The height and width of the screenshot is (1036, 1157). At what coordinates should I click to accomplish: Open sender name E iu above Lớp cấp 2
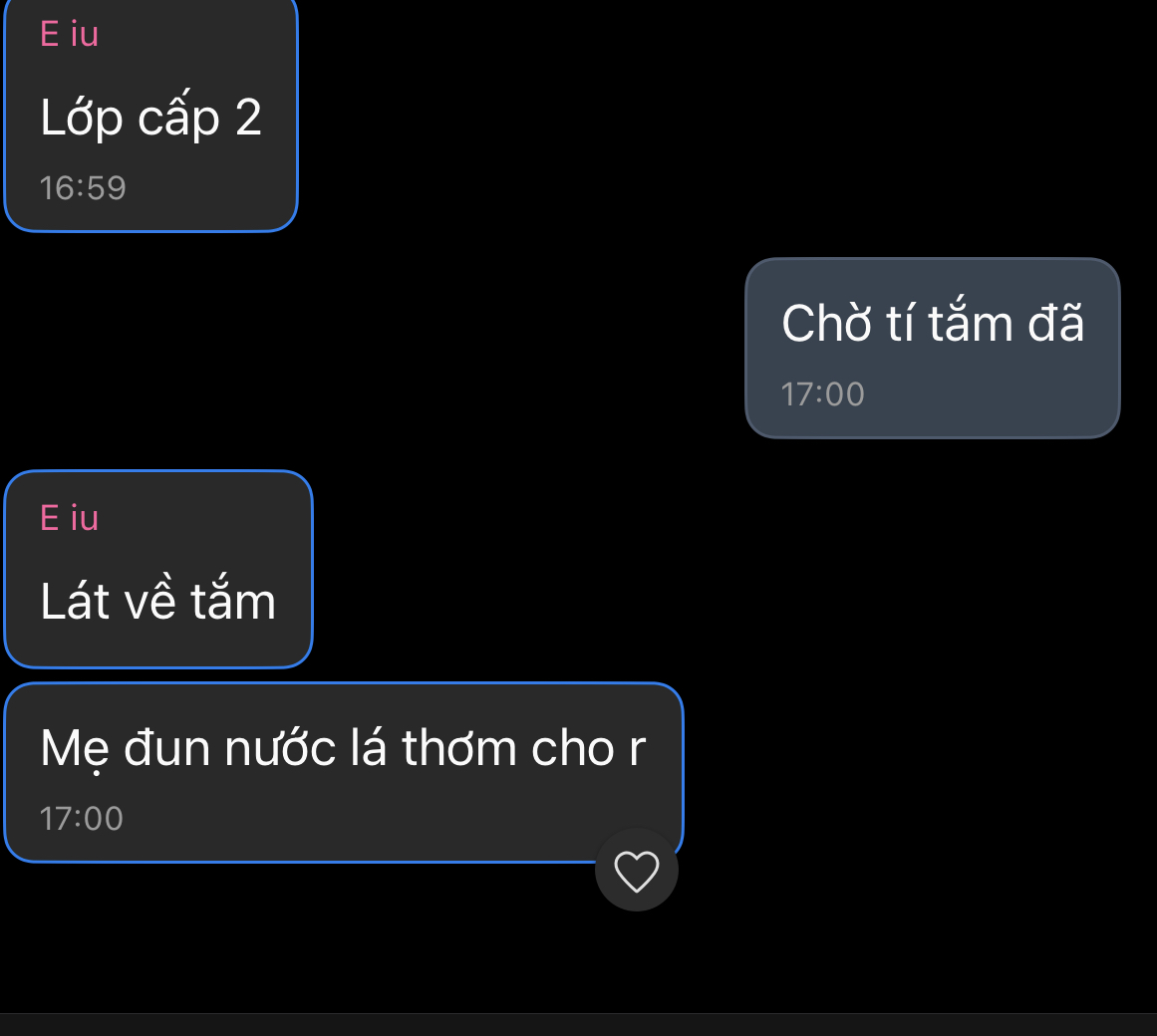tap(70, 35)
